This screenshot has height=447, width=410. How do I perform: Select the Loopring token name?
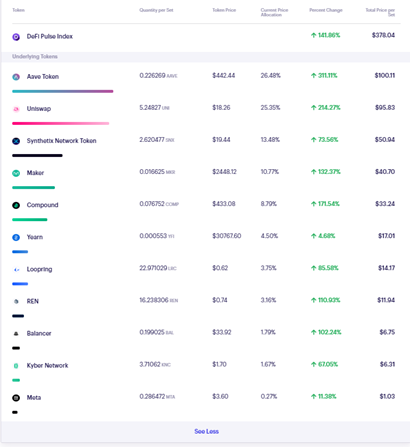(x=39, y=269)
